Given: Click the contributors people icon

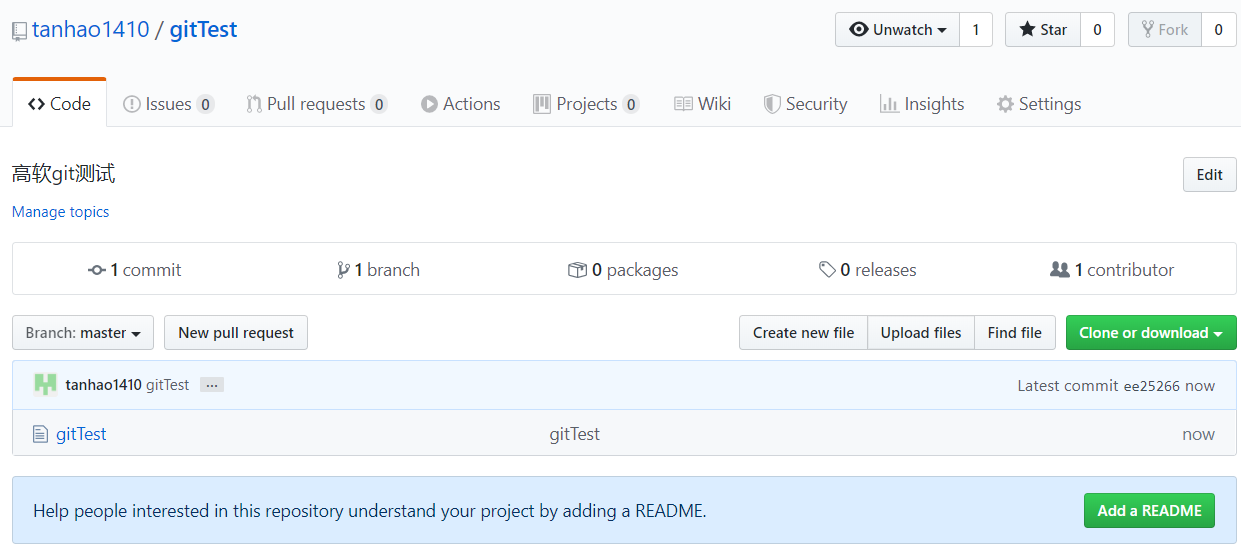Looking at the screenshot, I should [x=1060, y=270].
